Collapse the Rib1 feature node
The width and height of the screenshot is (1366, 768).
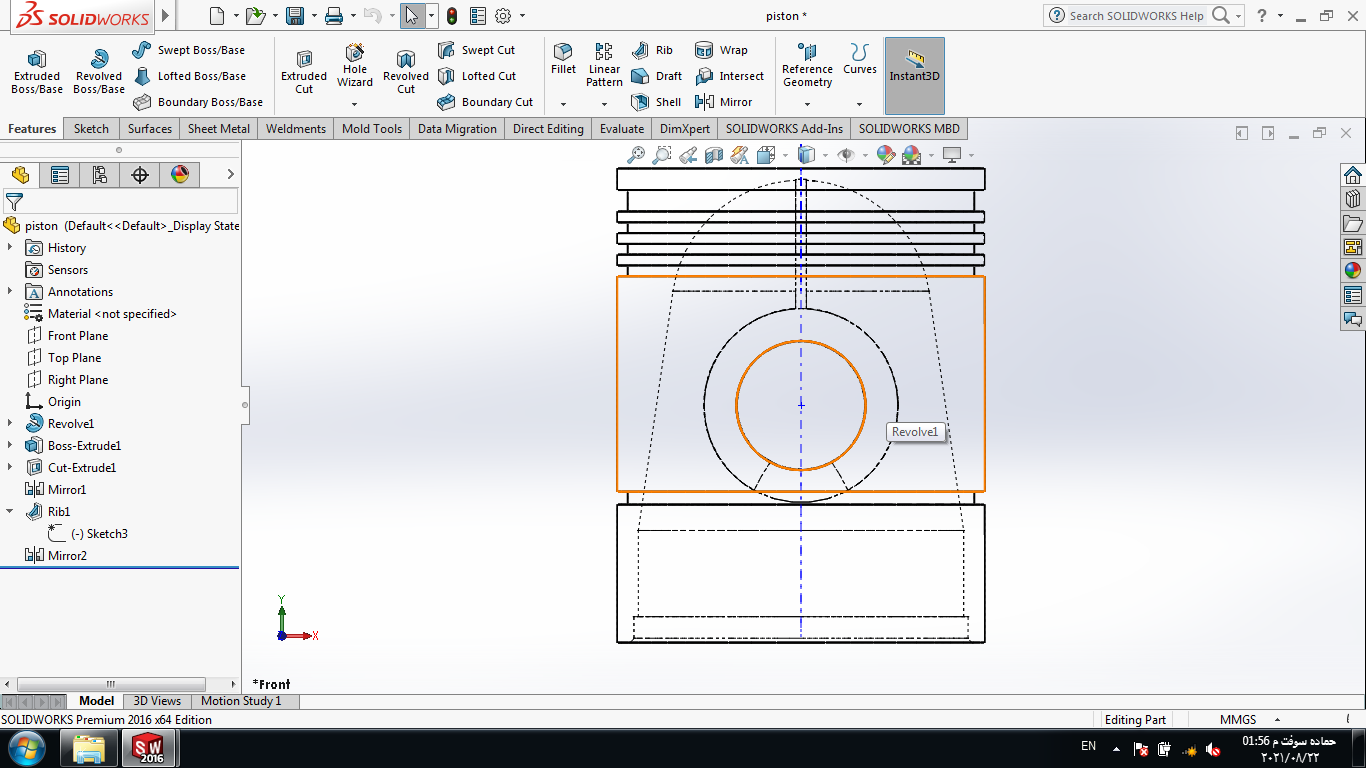pyautogui.click(x=10, y=512)
